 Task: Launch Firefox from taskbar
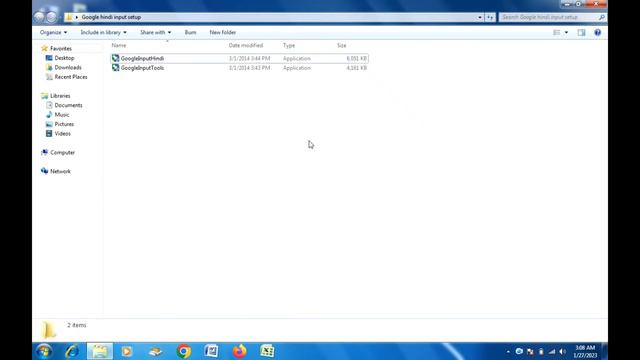point(240,351)
